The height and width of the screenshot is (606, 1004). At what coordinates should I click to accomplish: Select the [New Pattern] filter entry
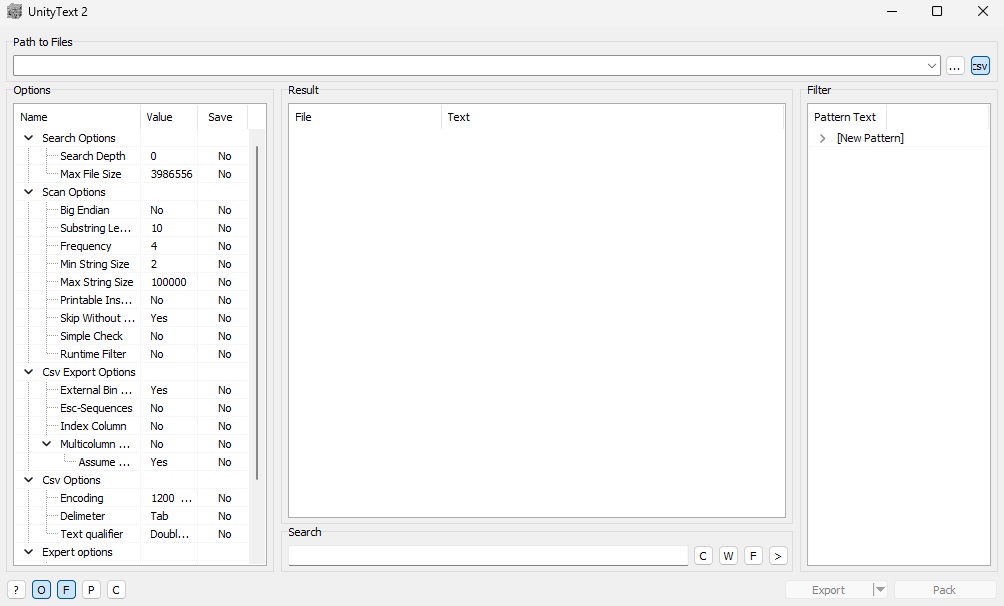[870, 138]
